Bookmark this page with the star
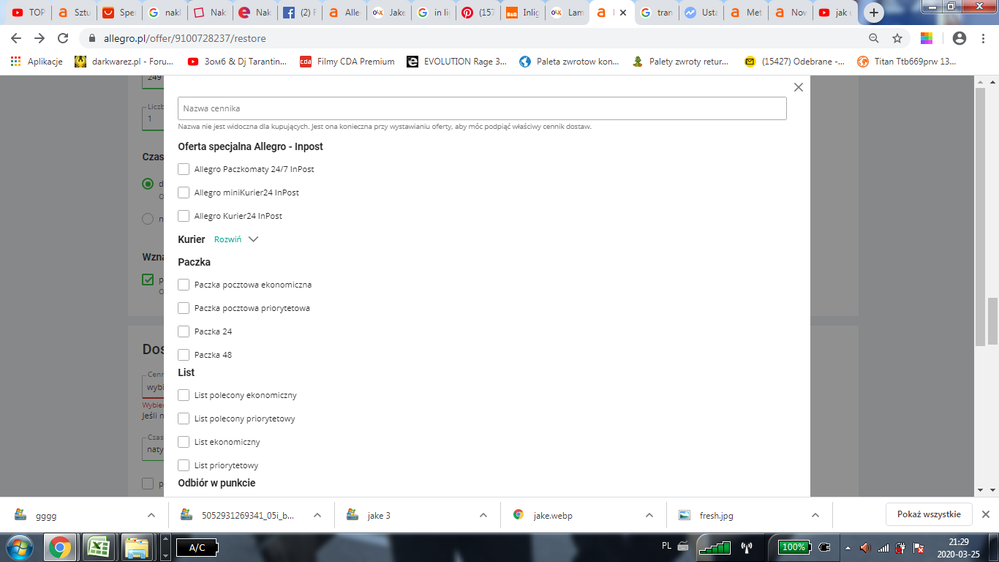This screenshot has width=999, height=562. pos(897,38)
